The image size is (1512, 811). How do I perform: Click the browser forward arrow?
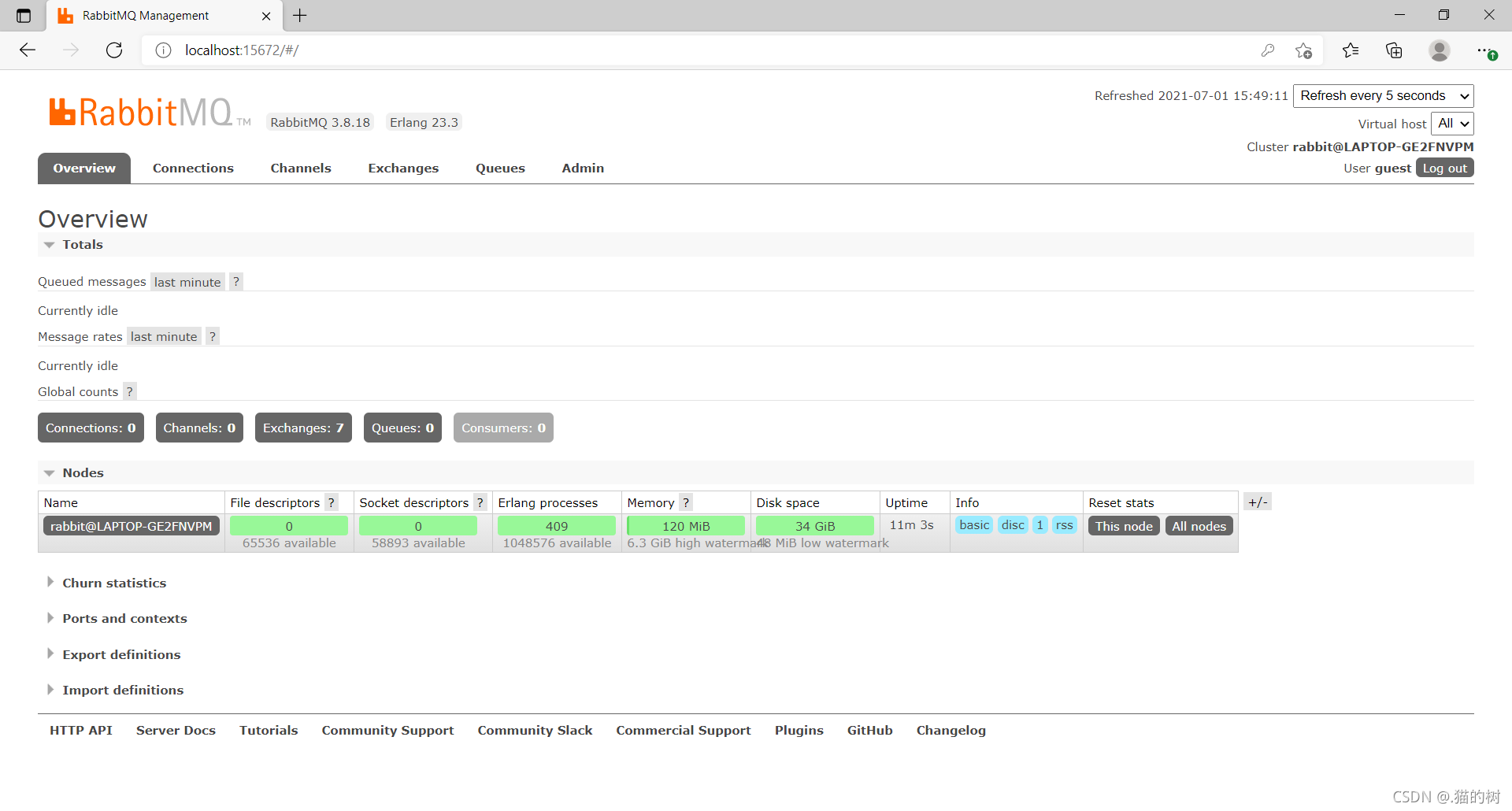[71, 50]
